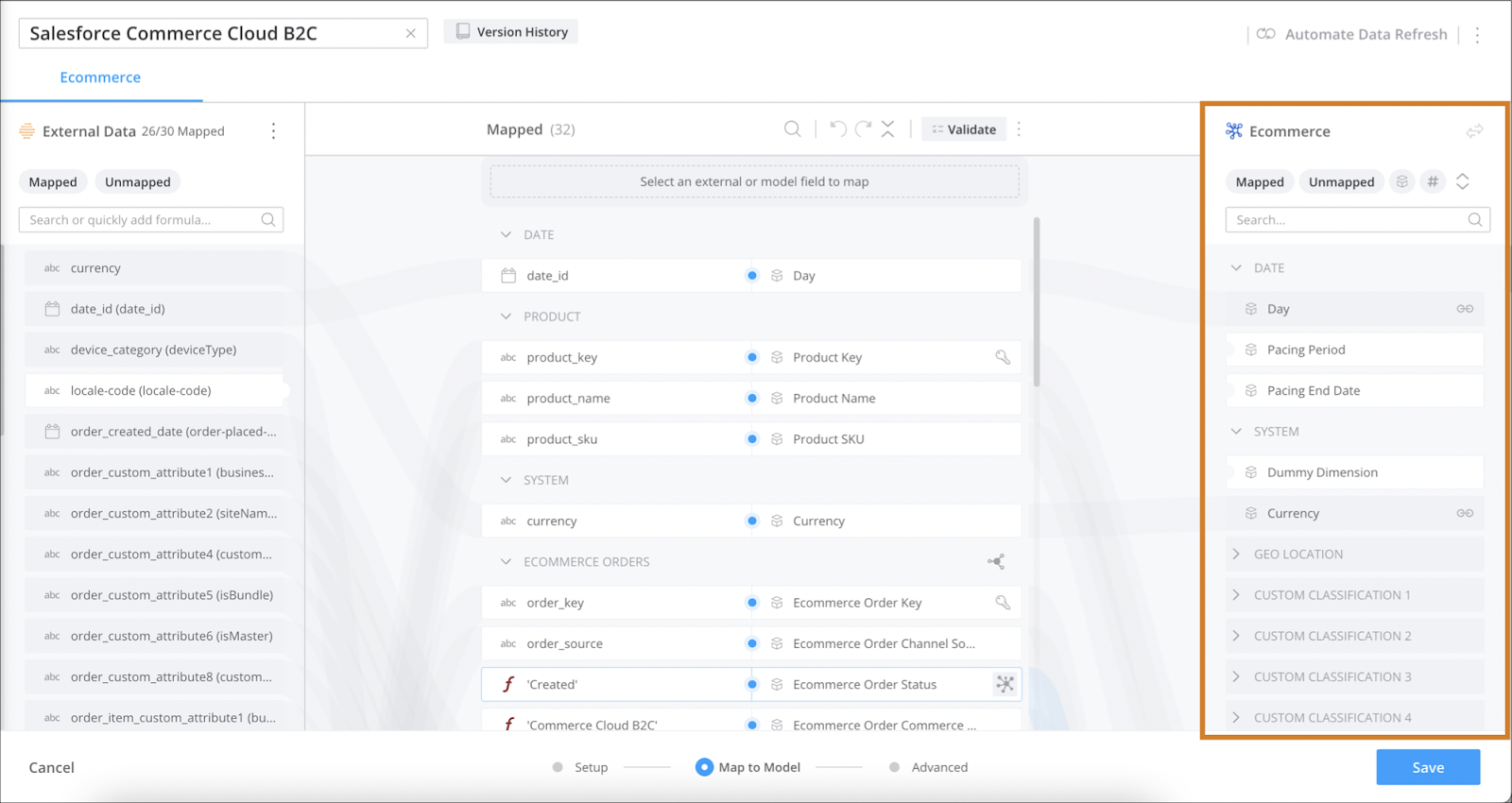Open the Mapped panel more options menu
This screenshot has height=803, width=1512.
[x=1019, y=129]
